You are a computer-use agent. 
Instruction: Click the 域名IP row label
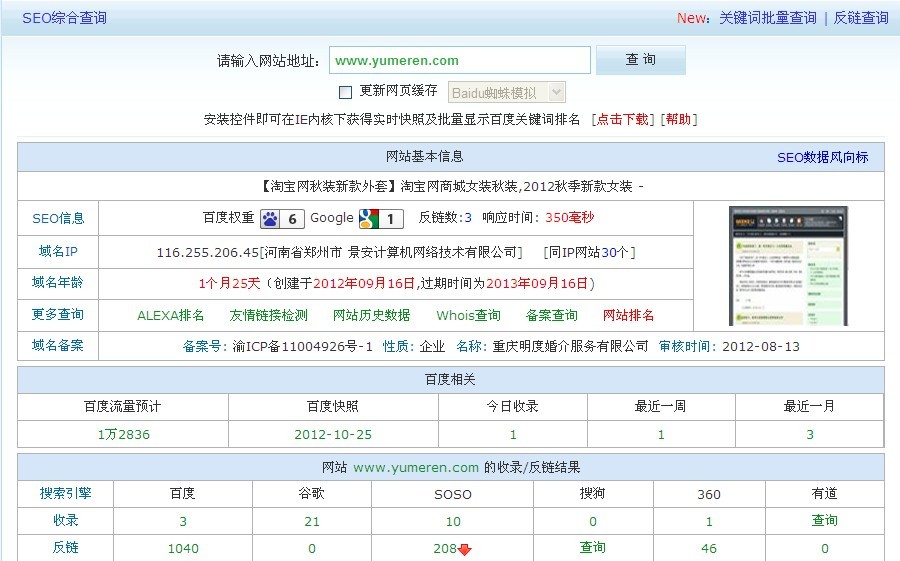(x=58, y=252)
